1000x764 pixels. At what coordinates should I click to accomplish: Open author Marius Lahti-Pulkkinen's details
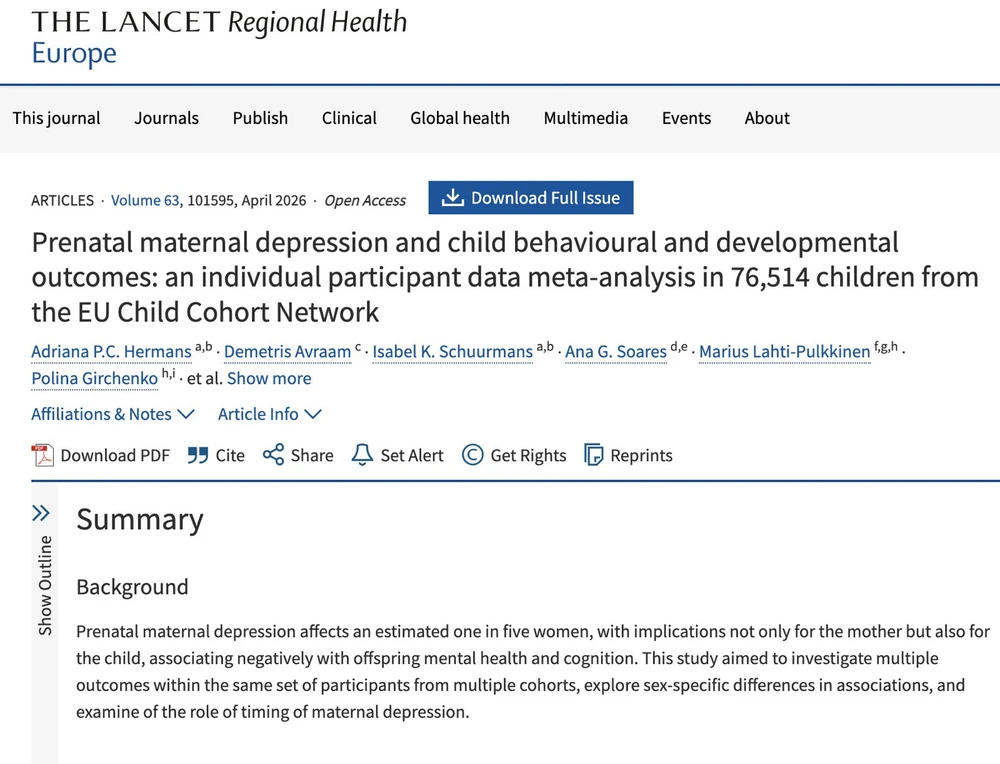pos(784,351)
